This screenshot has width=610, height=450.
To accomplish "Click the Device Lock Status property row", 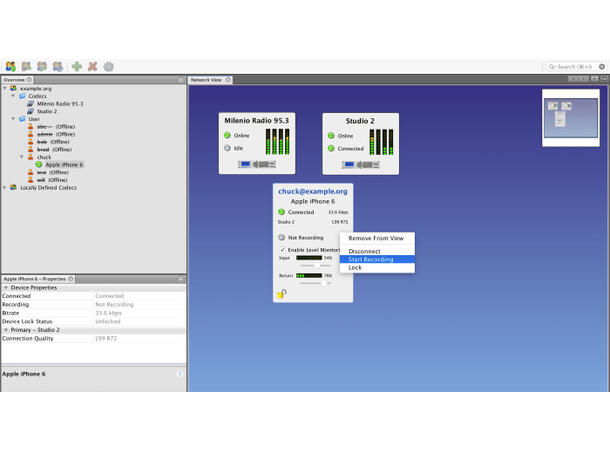I will (93, 322).
